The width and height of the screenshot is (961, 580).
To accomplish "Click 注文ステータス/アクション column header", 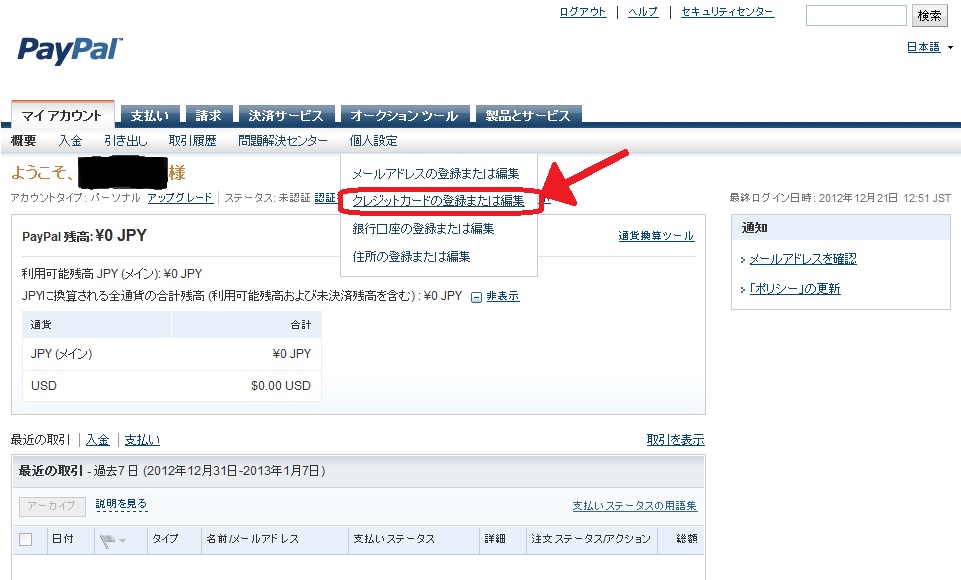I will (591, 539).
